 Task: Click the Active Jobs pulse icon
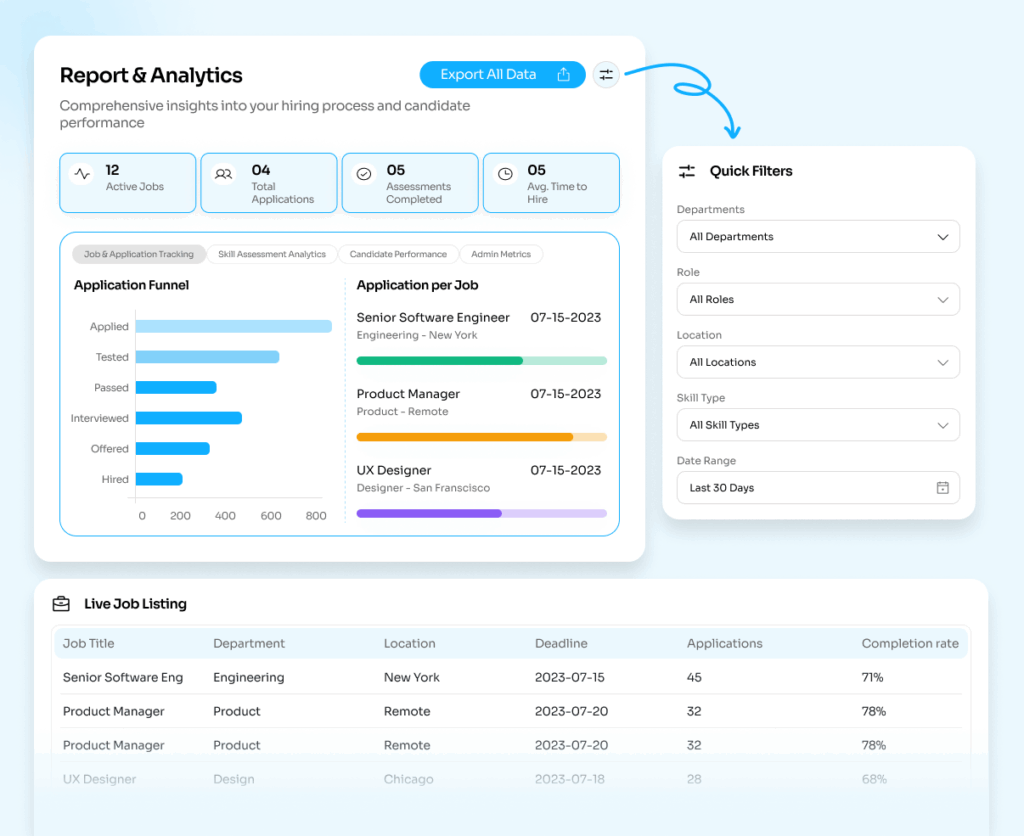point(82,174)
